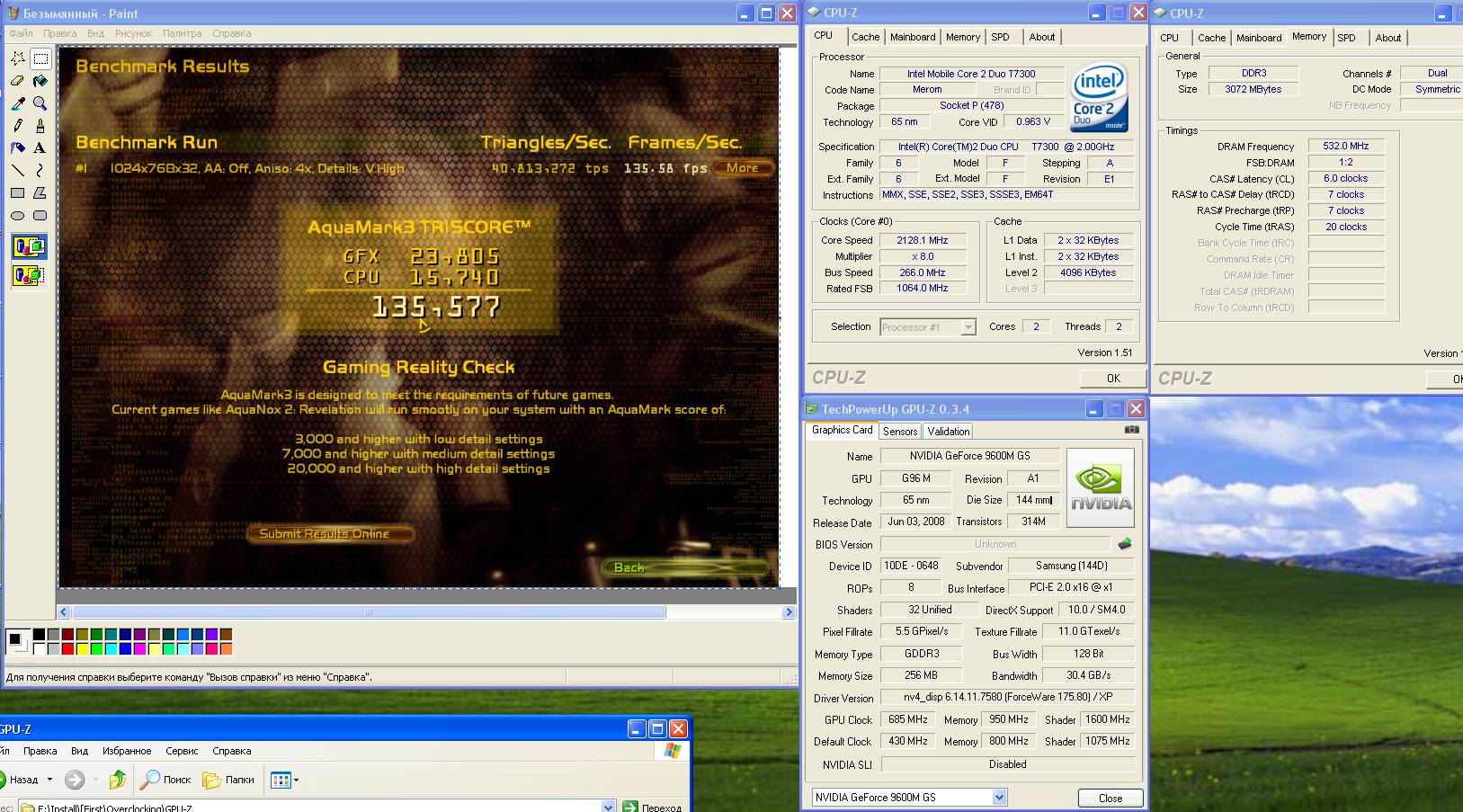Select the Rectangle shape tool
This screenshot has height=812, width=1463.
17,192
